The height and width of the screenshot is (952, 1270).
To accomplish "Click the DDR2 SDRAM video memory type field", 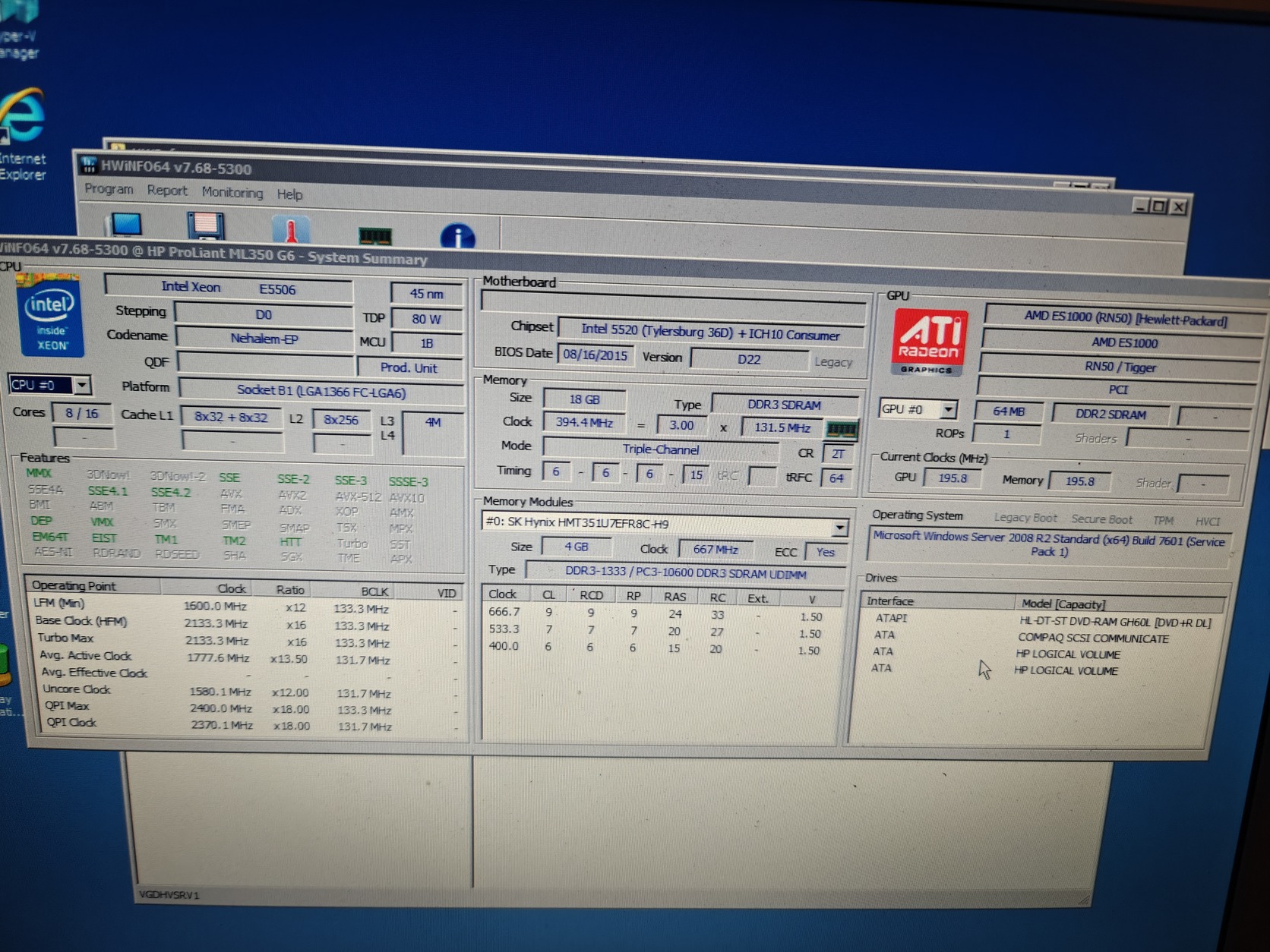I will [x=1110, y=414].
